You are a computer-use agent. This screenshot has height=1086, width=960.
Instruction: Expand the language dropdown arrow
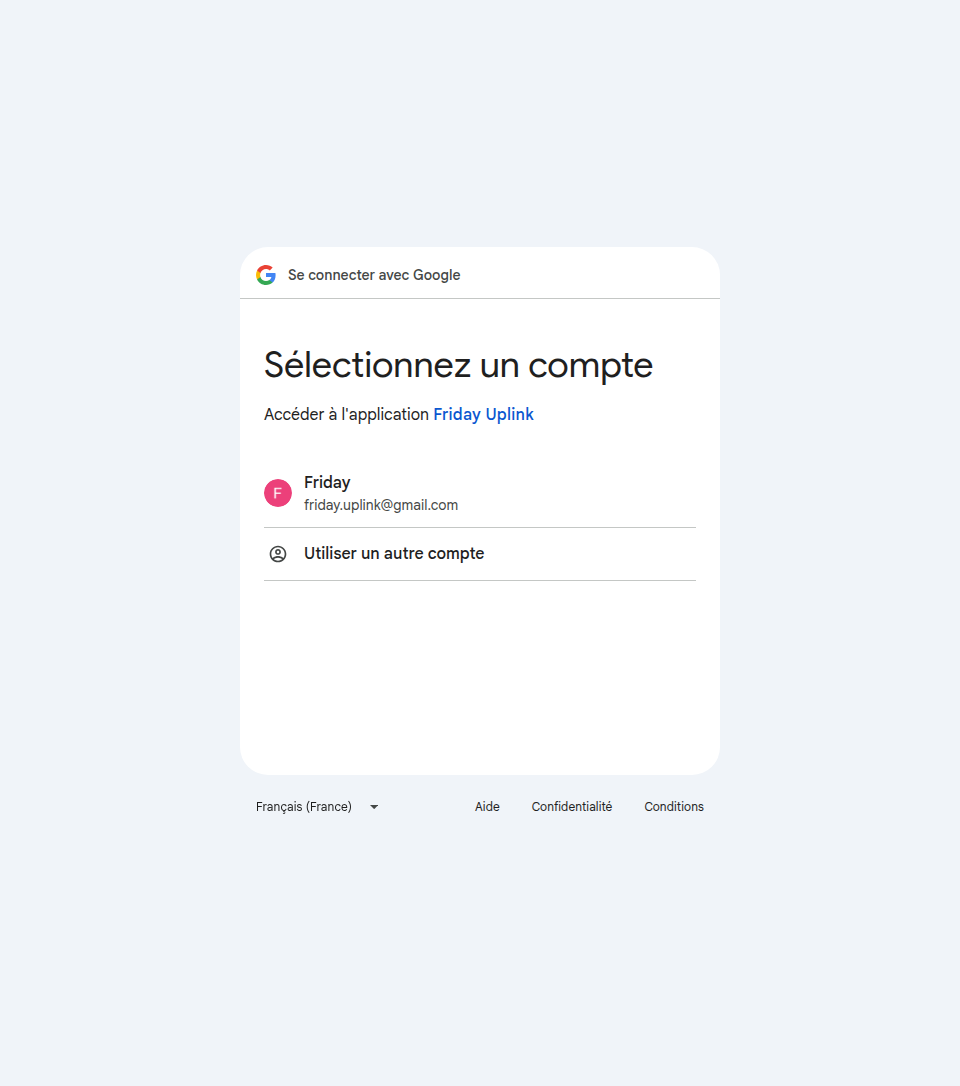(x=374, y=807)
